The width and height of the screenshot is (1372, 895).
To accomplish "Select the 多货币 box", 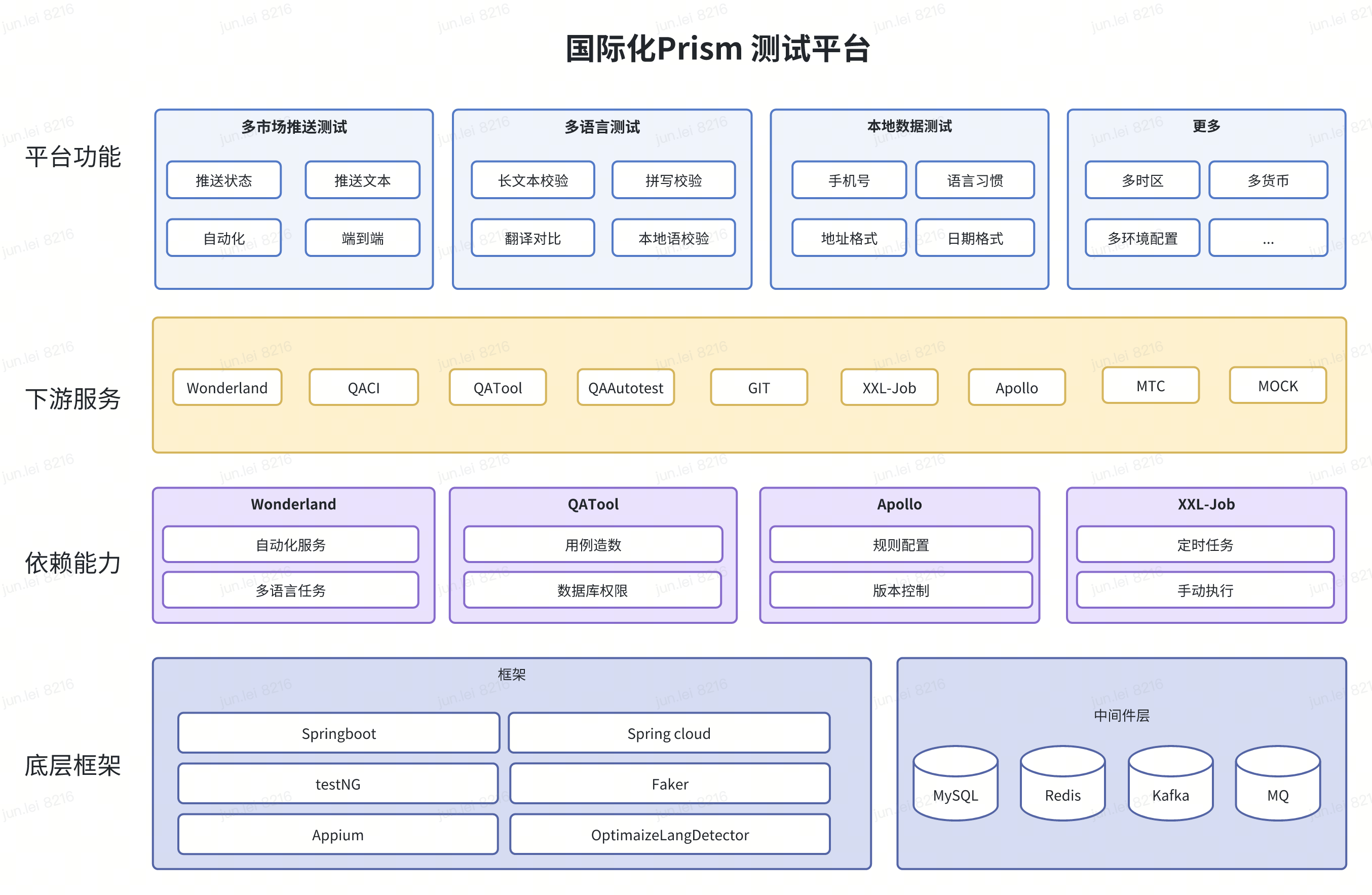I will tap(1268, 180).
